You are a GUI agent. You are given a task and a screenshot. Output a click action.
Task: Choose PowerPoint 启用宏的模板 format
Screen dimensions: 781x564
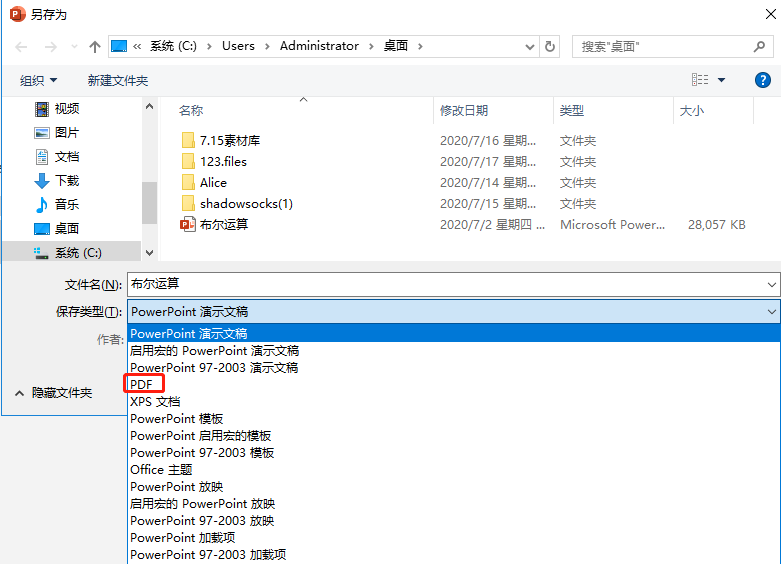point(454,435)
